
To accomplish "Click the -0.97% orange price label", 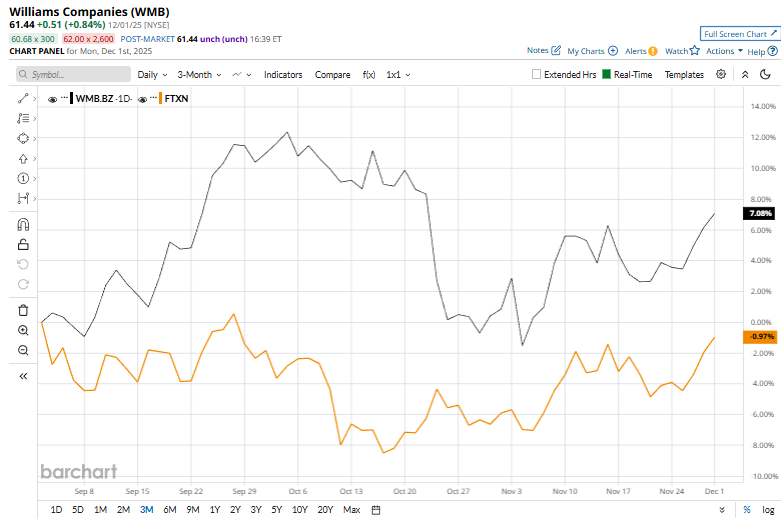I will [760, 337].
